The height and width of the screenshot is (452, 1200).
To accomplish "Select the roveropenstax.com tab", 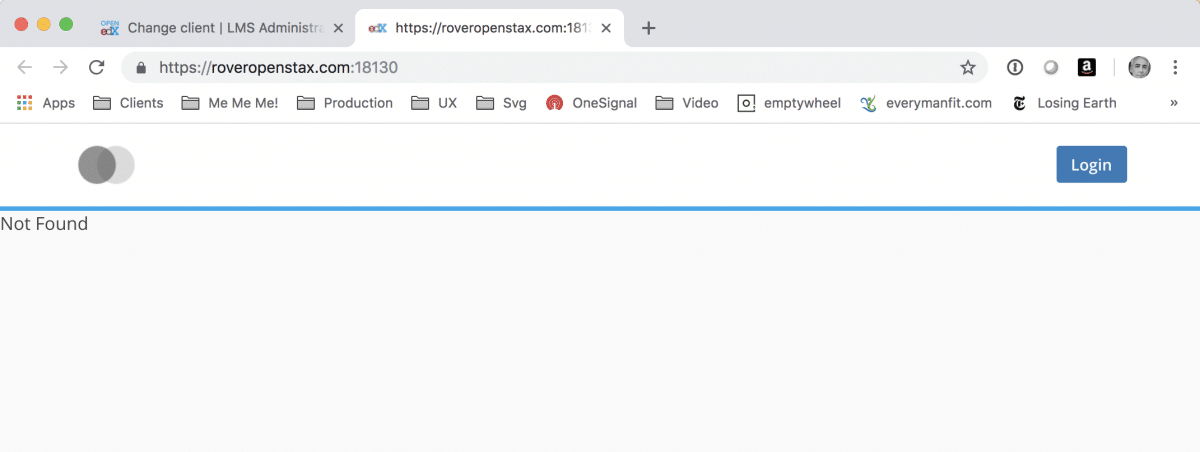I will tap(480, 28).
